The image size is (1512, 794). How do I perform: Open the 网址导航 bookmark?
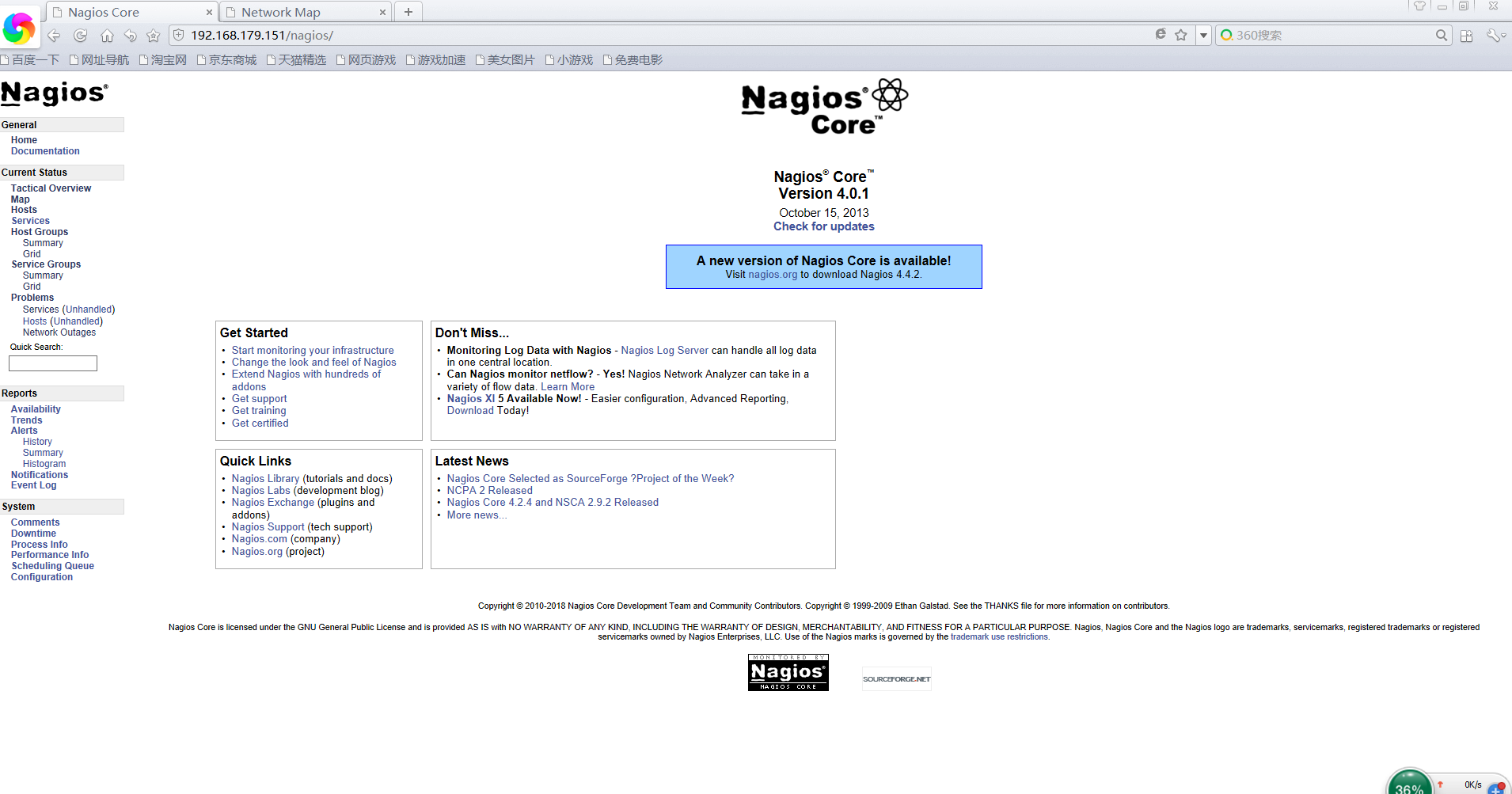click(x=99, y=60)
